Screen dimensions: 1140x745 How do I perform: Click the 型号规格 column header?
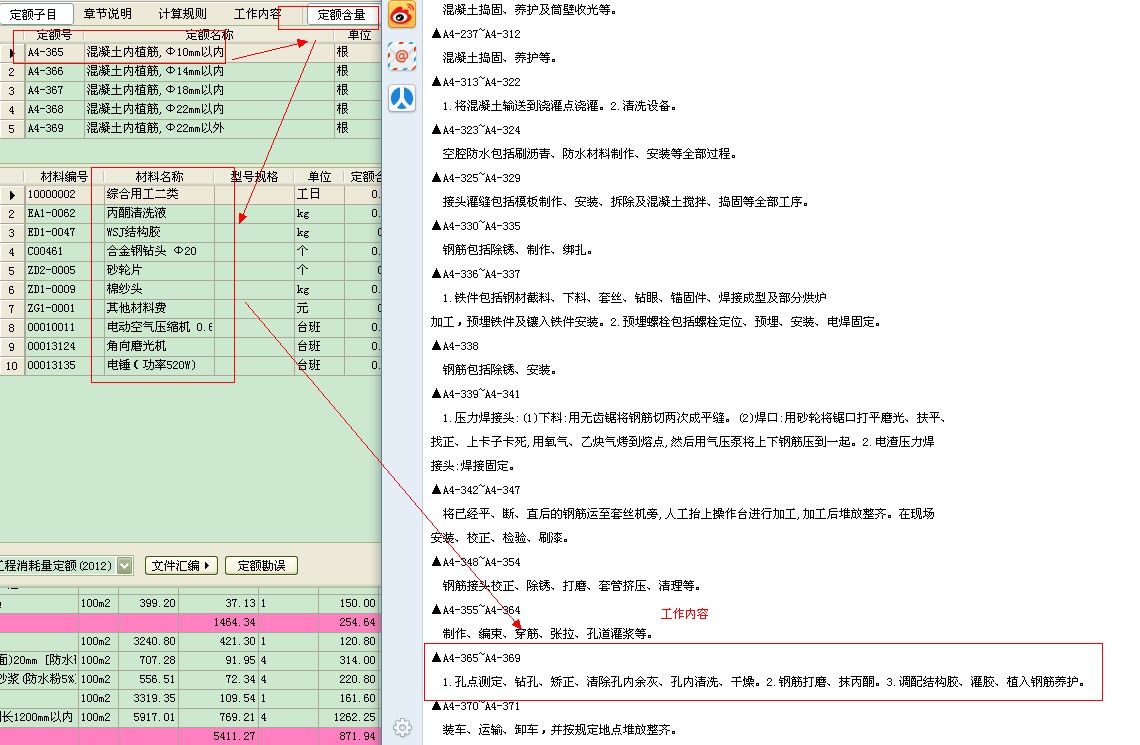[x=254, y=177]
